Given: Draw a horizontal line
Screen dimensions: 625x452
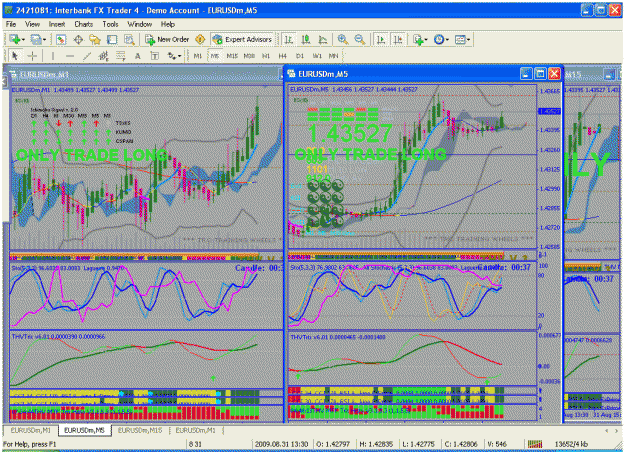Looking at the screenshot, I should tap(70, 56).
